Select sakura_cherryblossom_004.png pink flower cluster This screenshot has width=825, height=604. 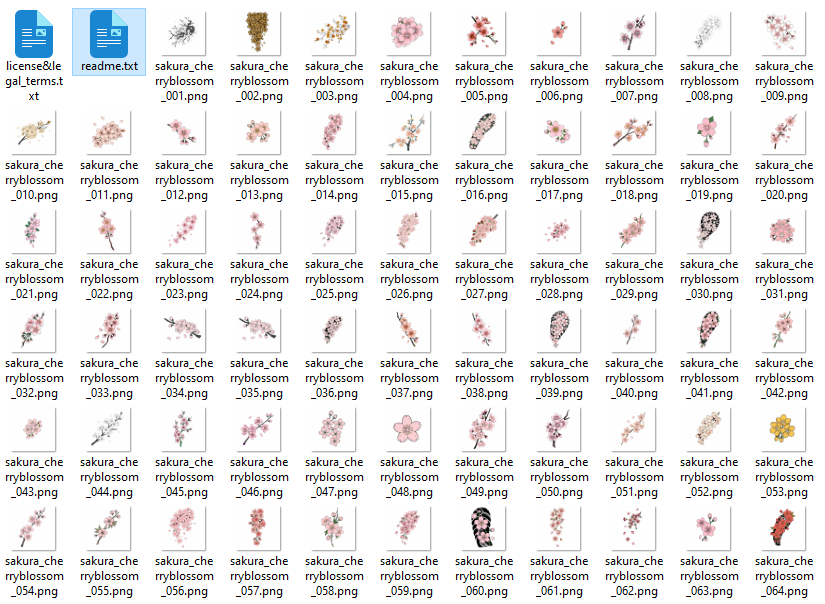408,34
